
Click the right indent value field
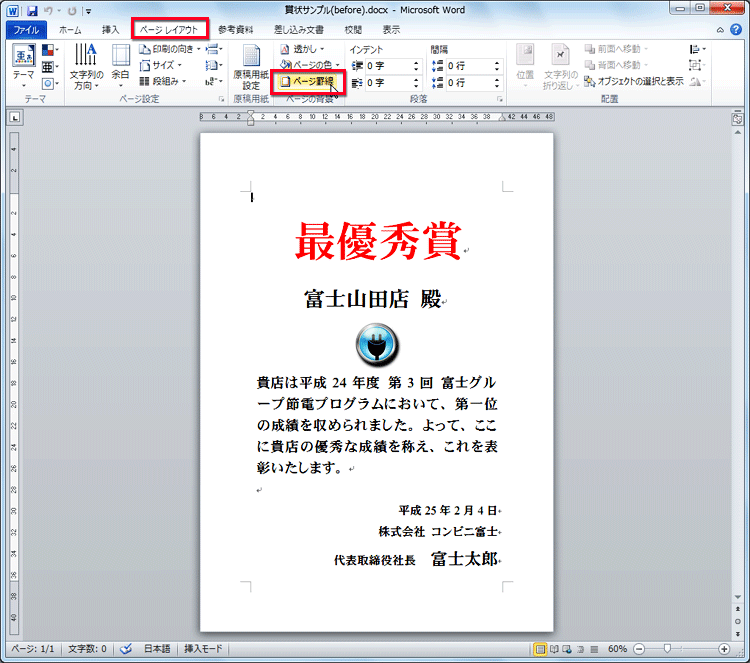tap(388, 83)
